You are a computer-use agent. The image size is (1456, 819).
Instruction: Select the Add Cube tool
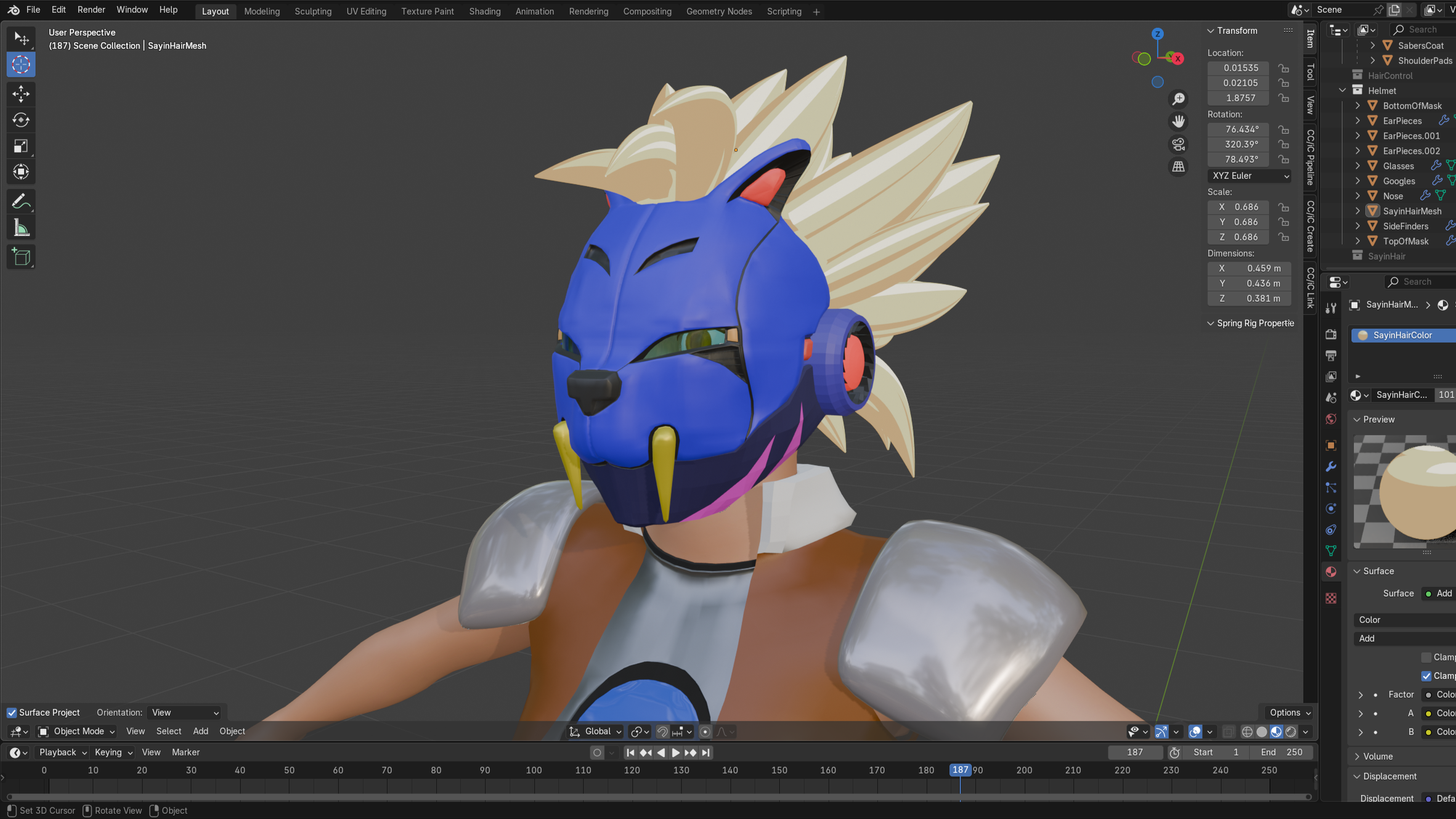[21, 256]
